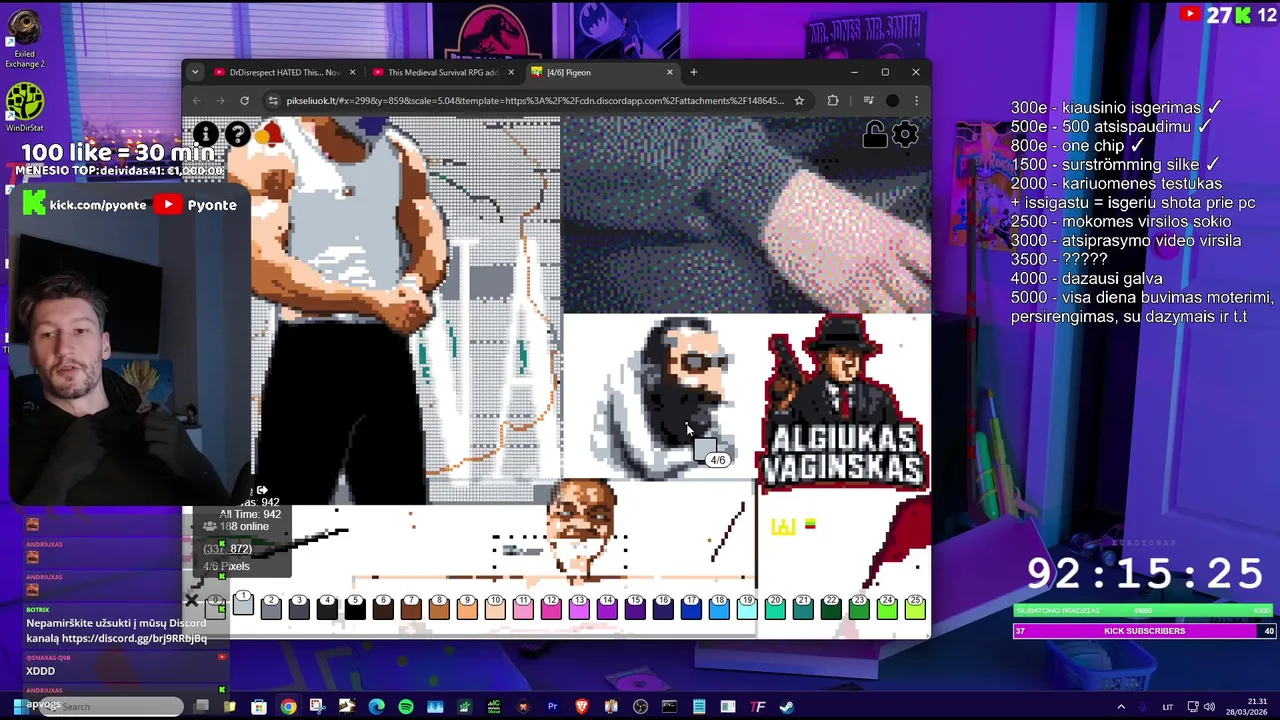
Task: Select blue swatch number 17
Action: pyautogui.click(x=691, y=606)
